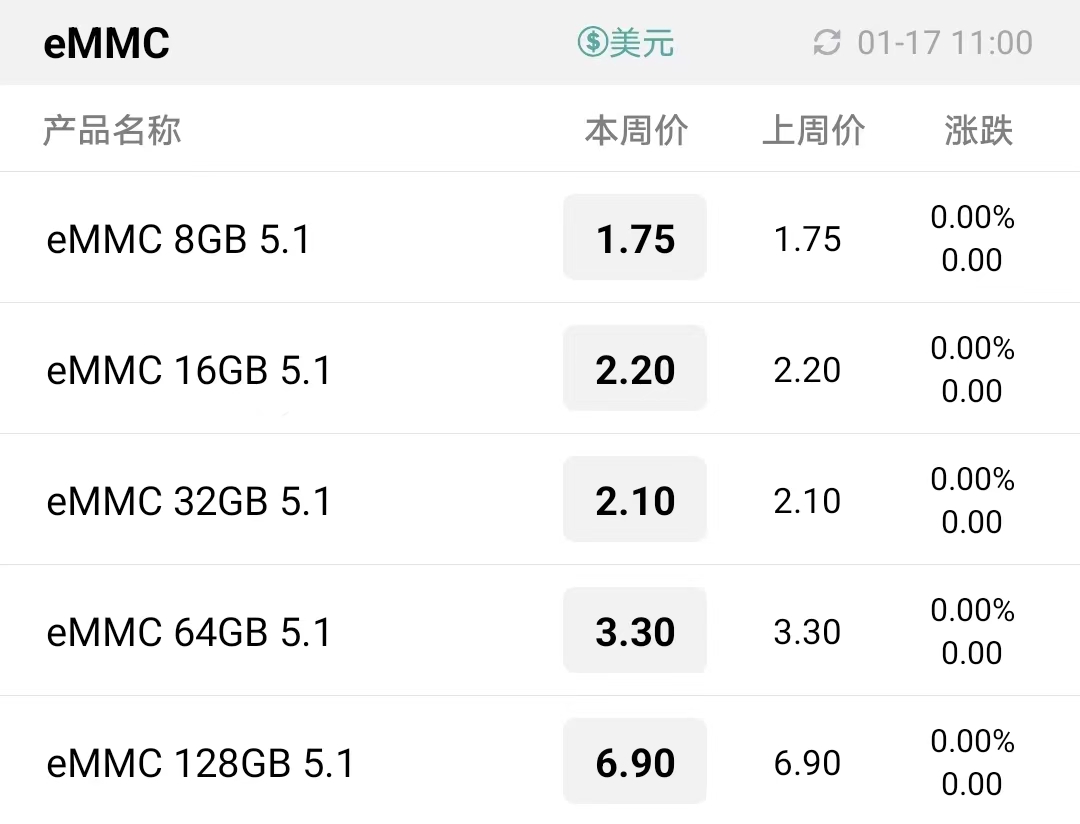Tap the eMMC section title
The image size is (1080, 824).
[x=106, y=43]
